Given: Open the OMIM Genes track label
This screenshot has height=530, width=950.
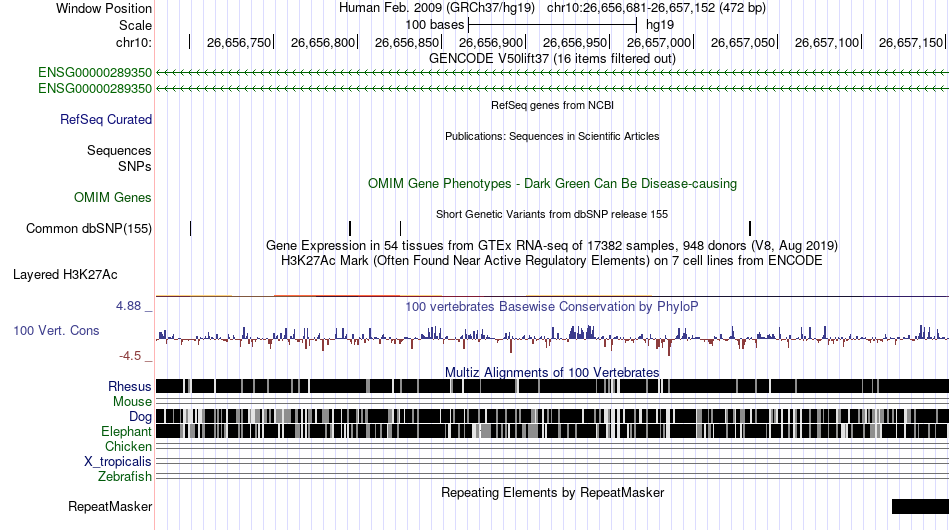Looking at the screenshot, I should click(113, 197).
